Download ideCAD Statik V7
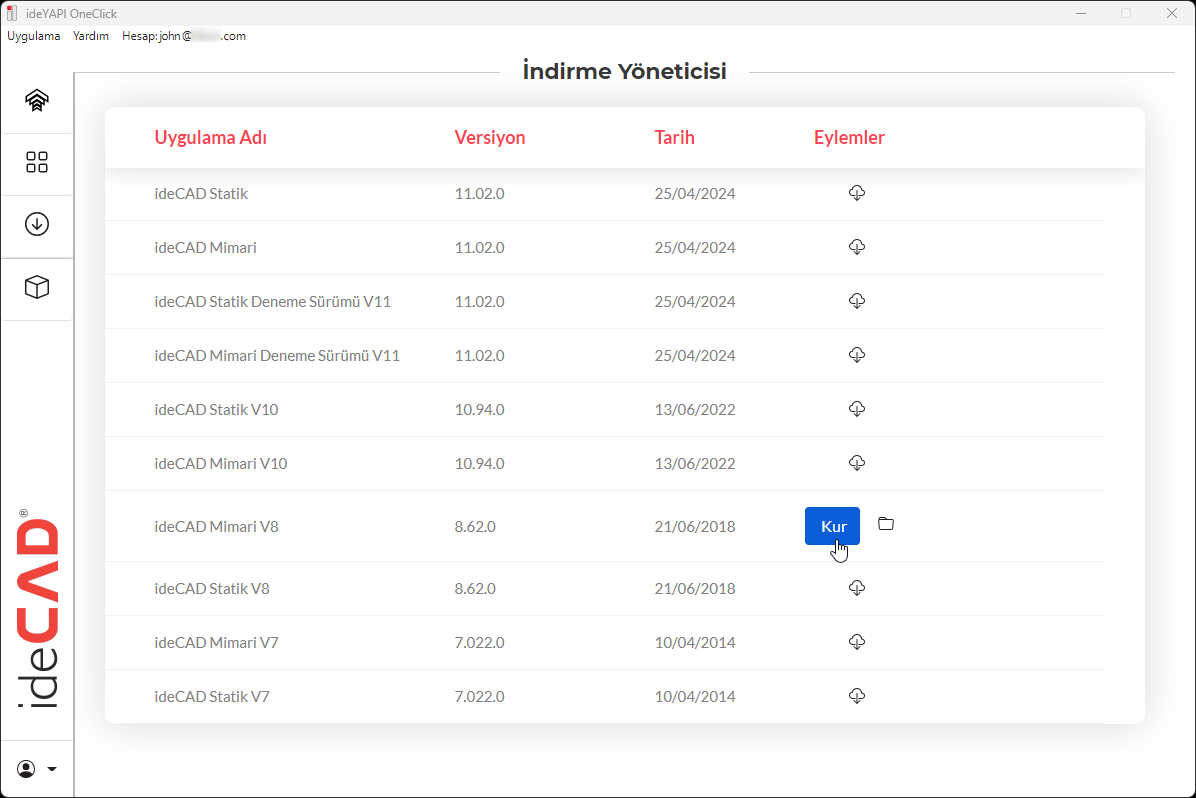Viewport: 1196px width, 798px height. (x=857, y=697)
